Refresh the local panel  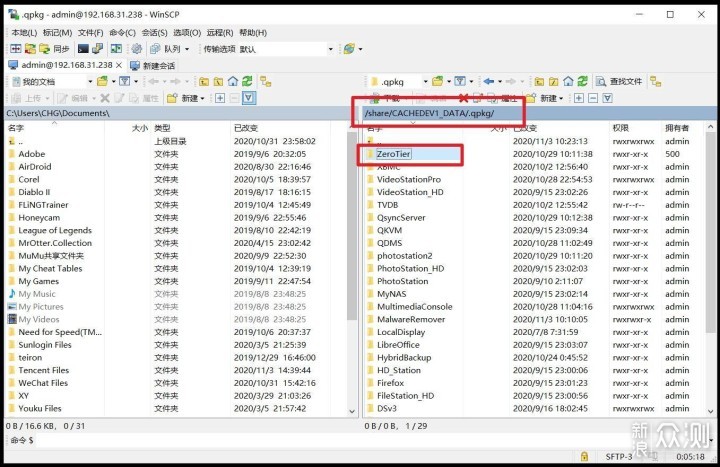[247, 82]
